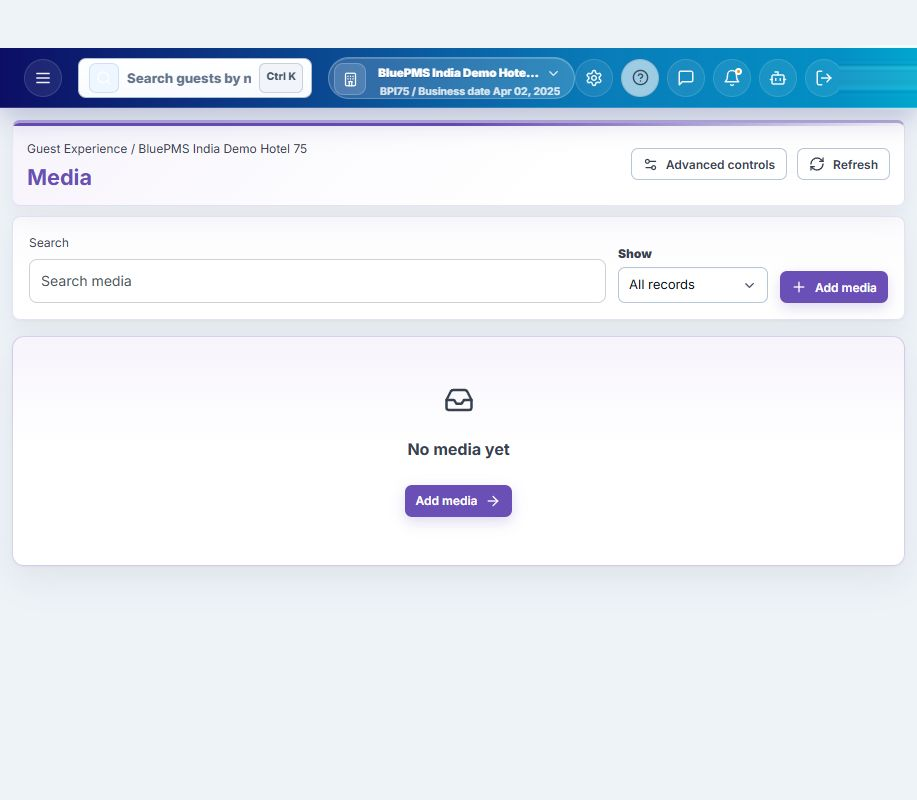
Task: Click the Refresh button
Action: point(843,164)
